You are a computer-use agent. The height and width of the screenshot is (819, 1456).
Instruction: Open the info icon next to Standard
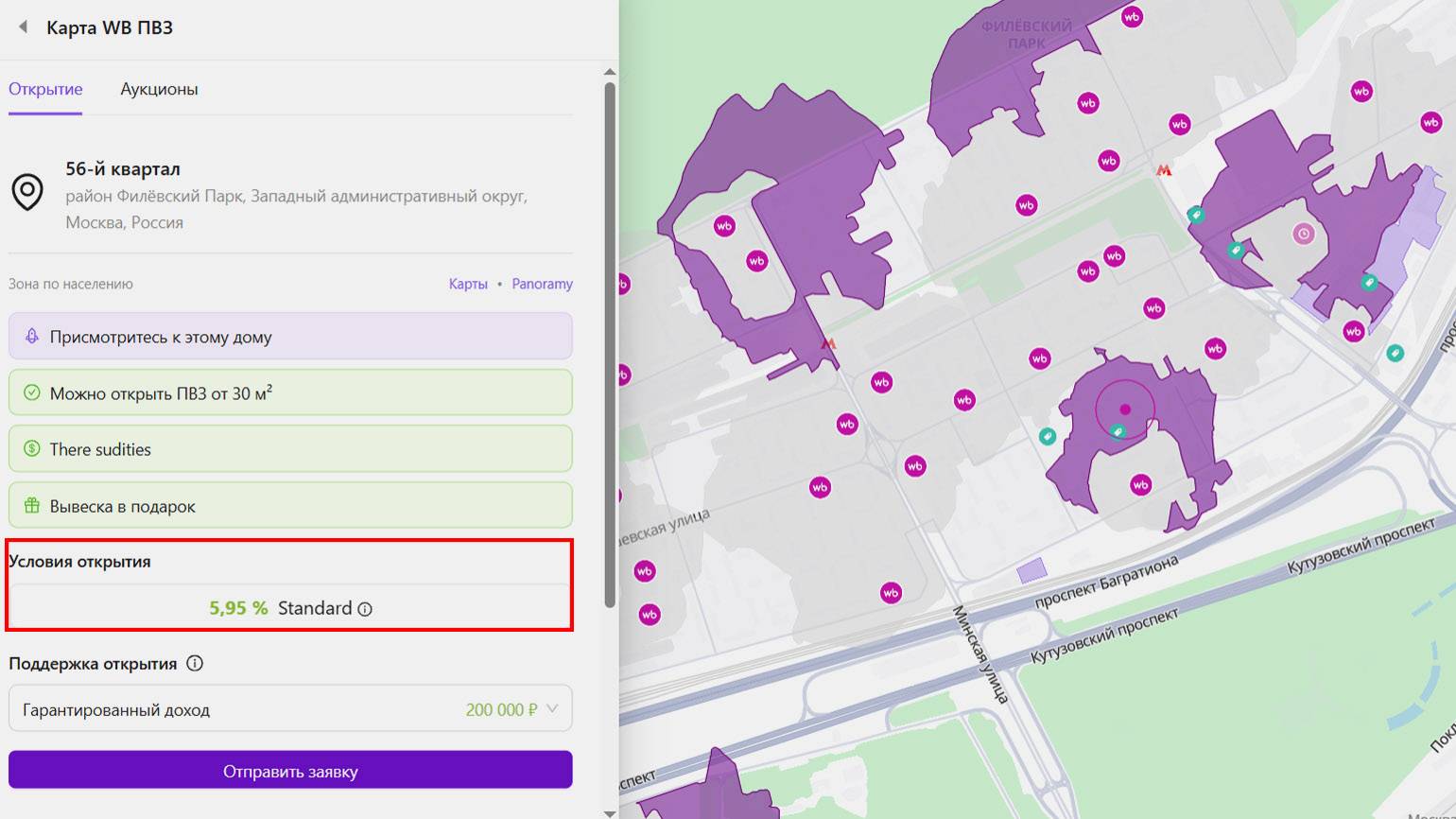point(365,609)
